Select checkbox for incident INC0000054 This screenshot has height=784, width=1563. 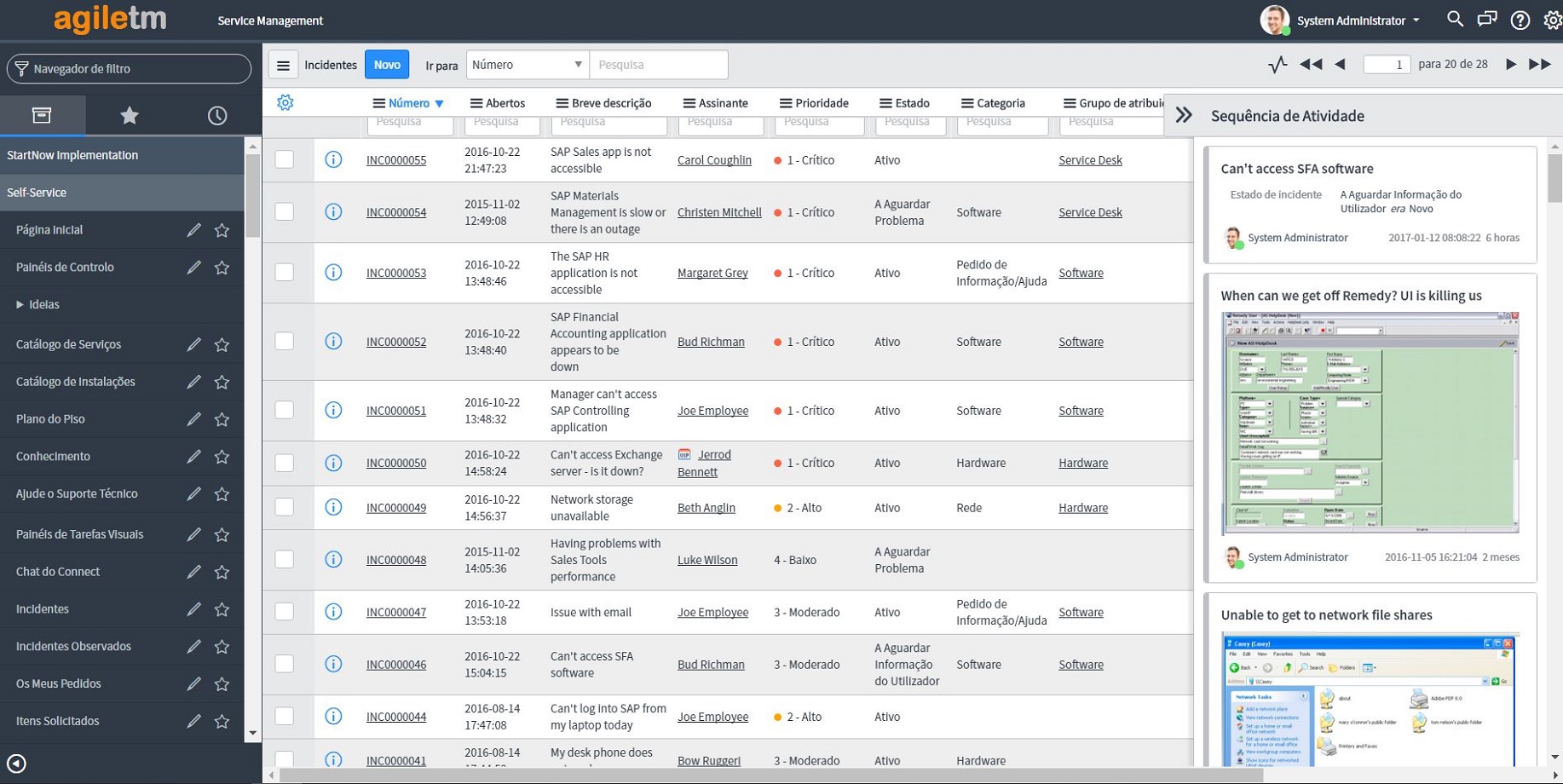285,212
